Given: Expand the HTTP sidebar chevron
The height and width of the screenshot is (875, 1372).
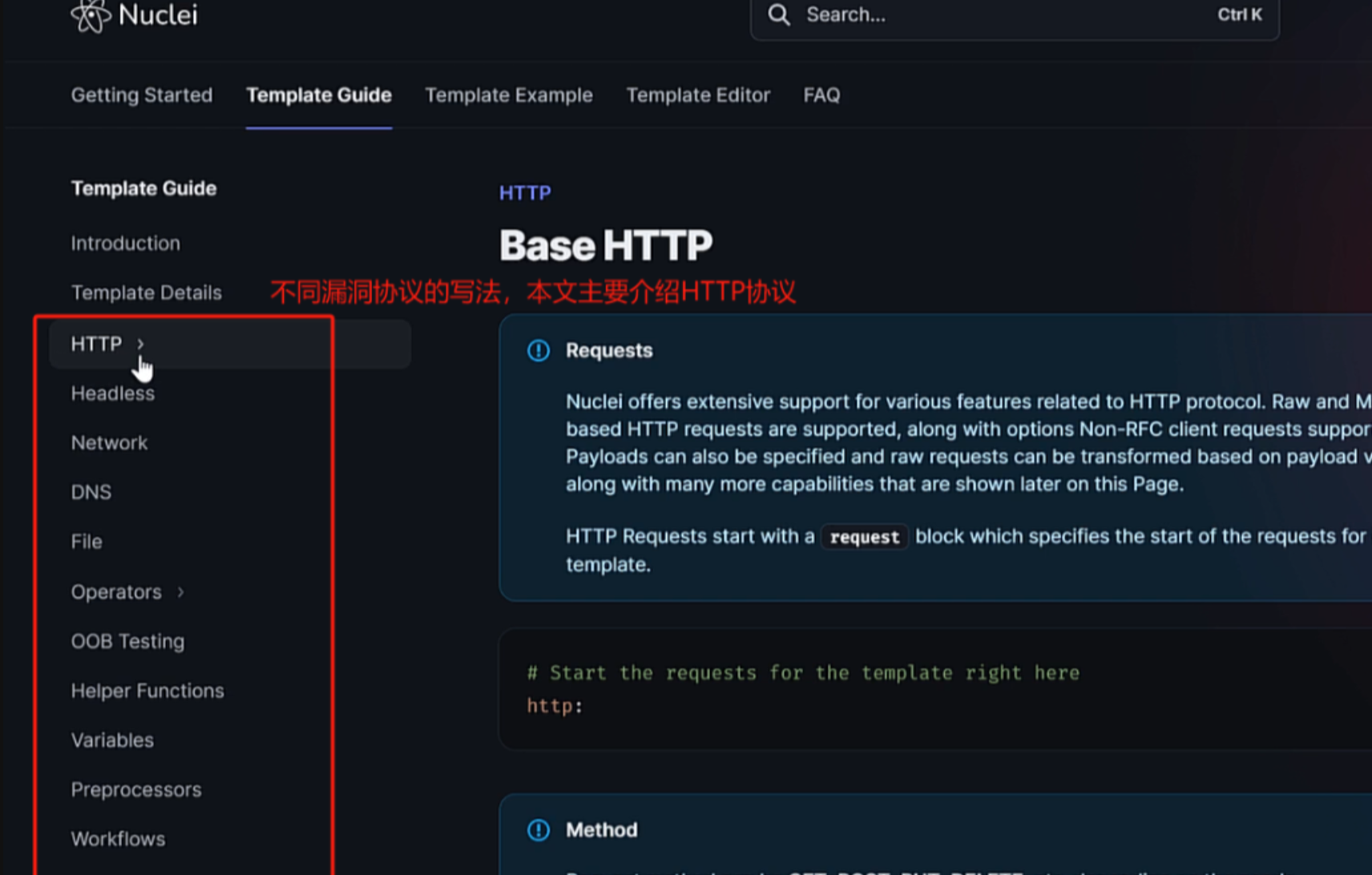Looking at the screenshot, I should point(140,344).
